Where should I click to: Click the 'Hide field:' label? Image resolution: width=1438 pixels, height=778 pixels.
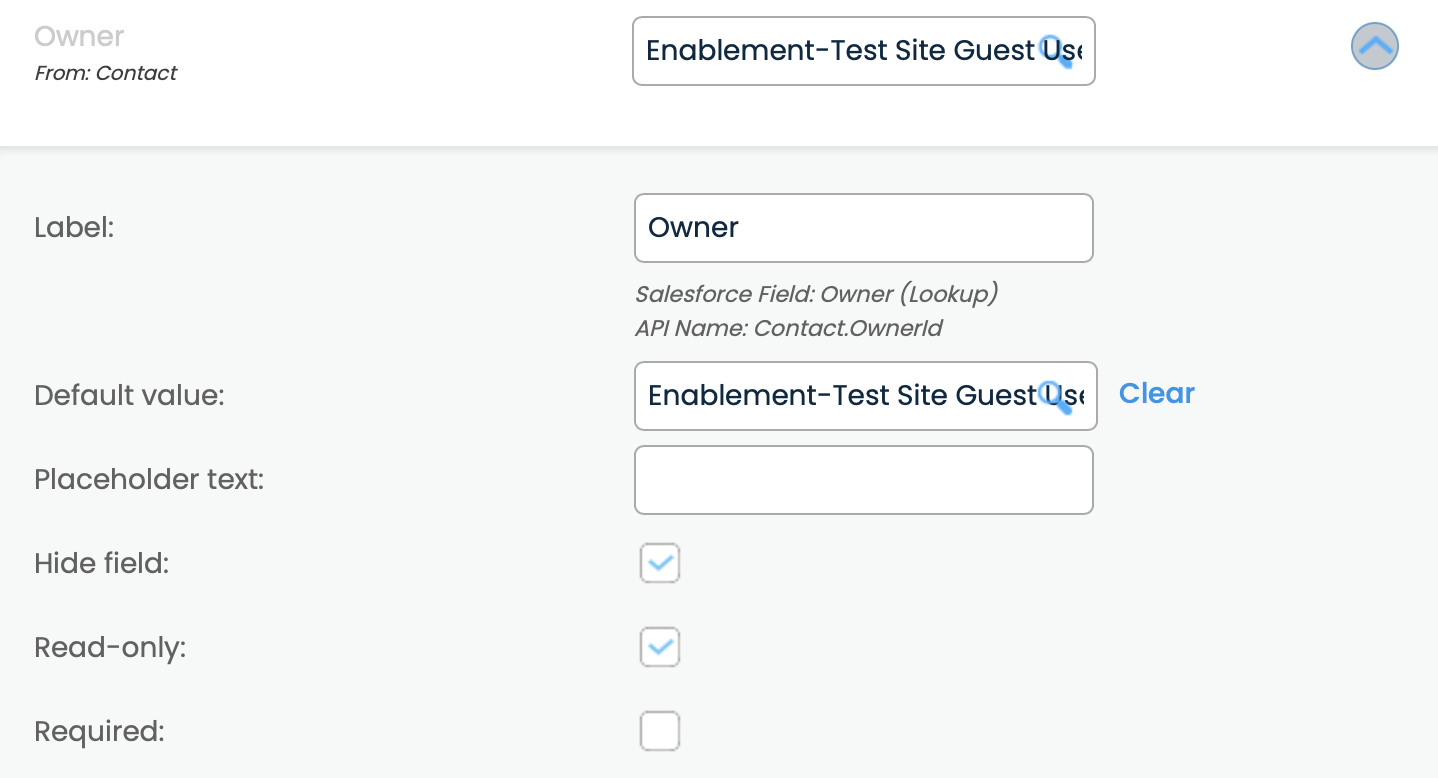(101, 564)
